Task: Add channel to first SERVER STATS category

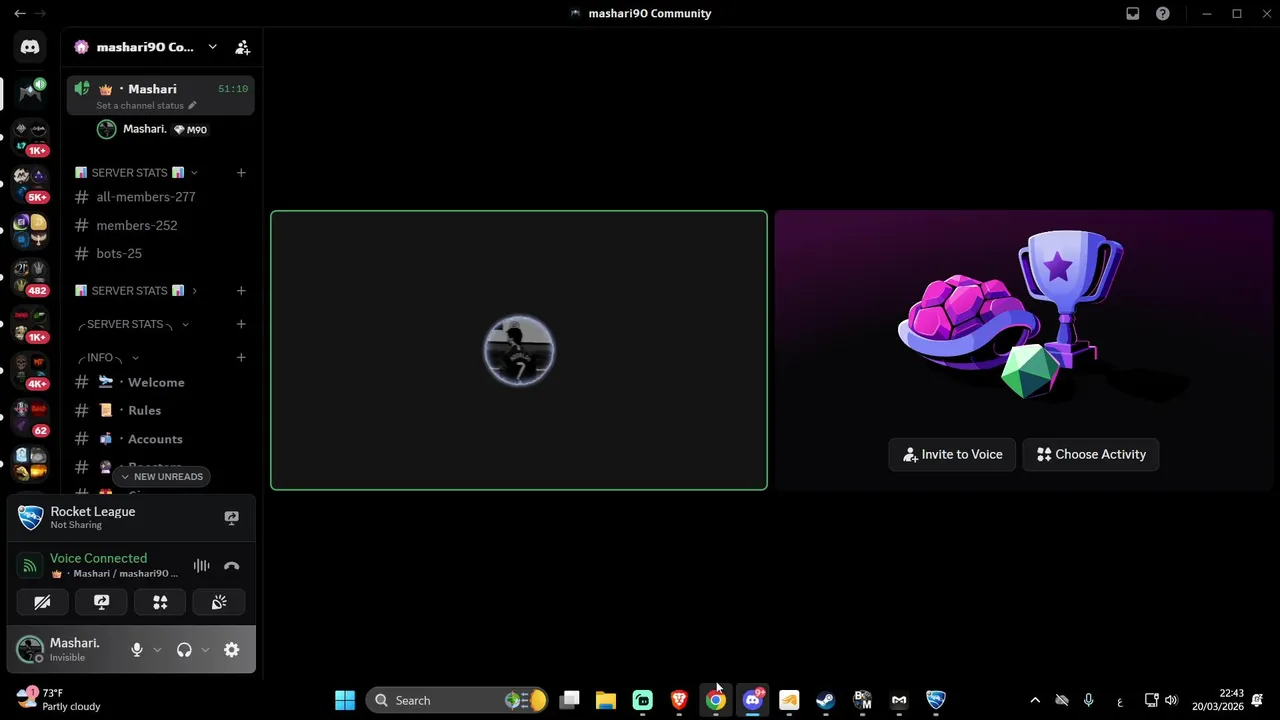Action: click(x=241, y=173)
